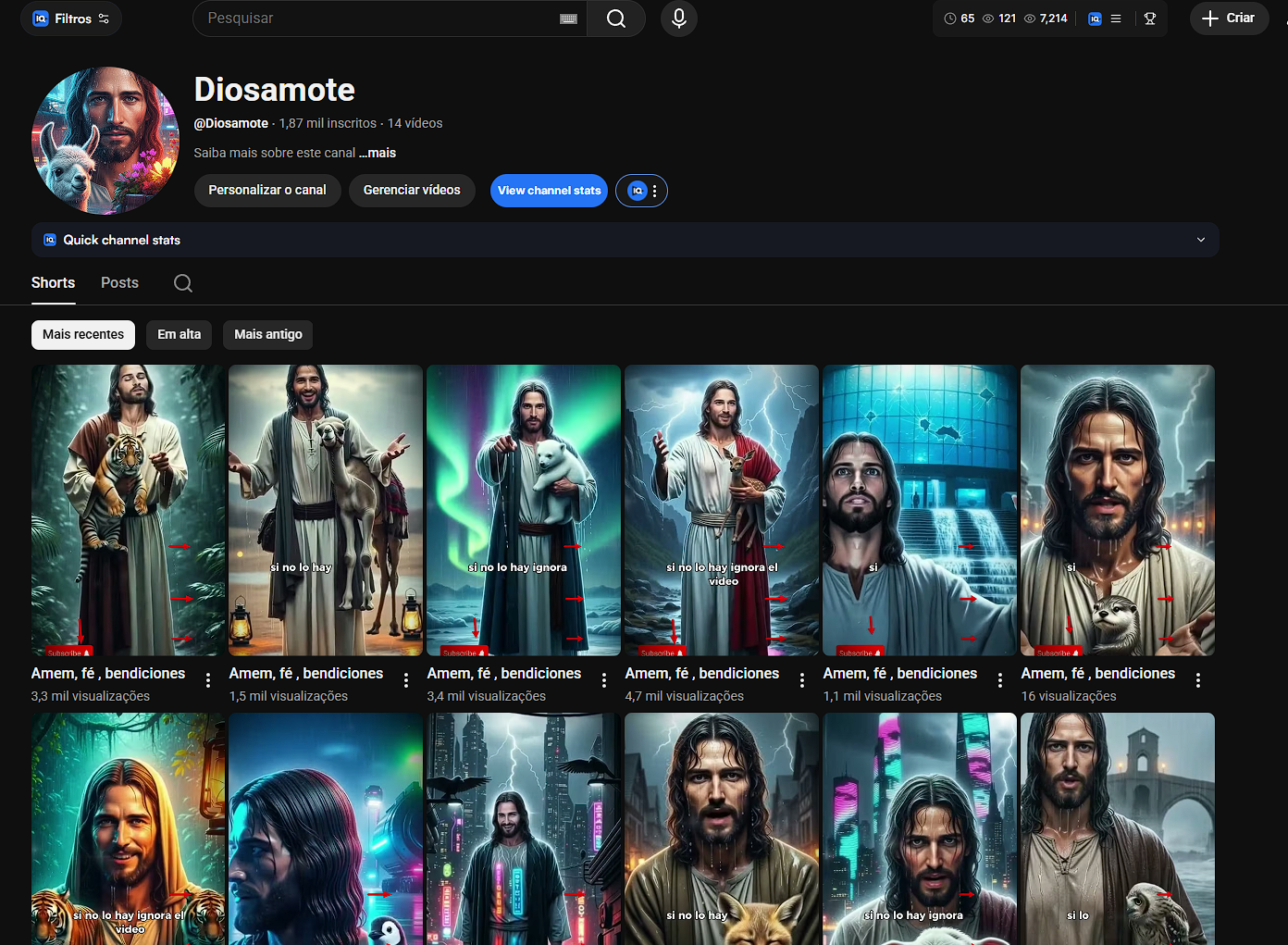The width and height of the screenshot is (1288, 945).
Task: Click the title above 4,7 mil visualizações
Action: click(x=702, y=674)
